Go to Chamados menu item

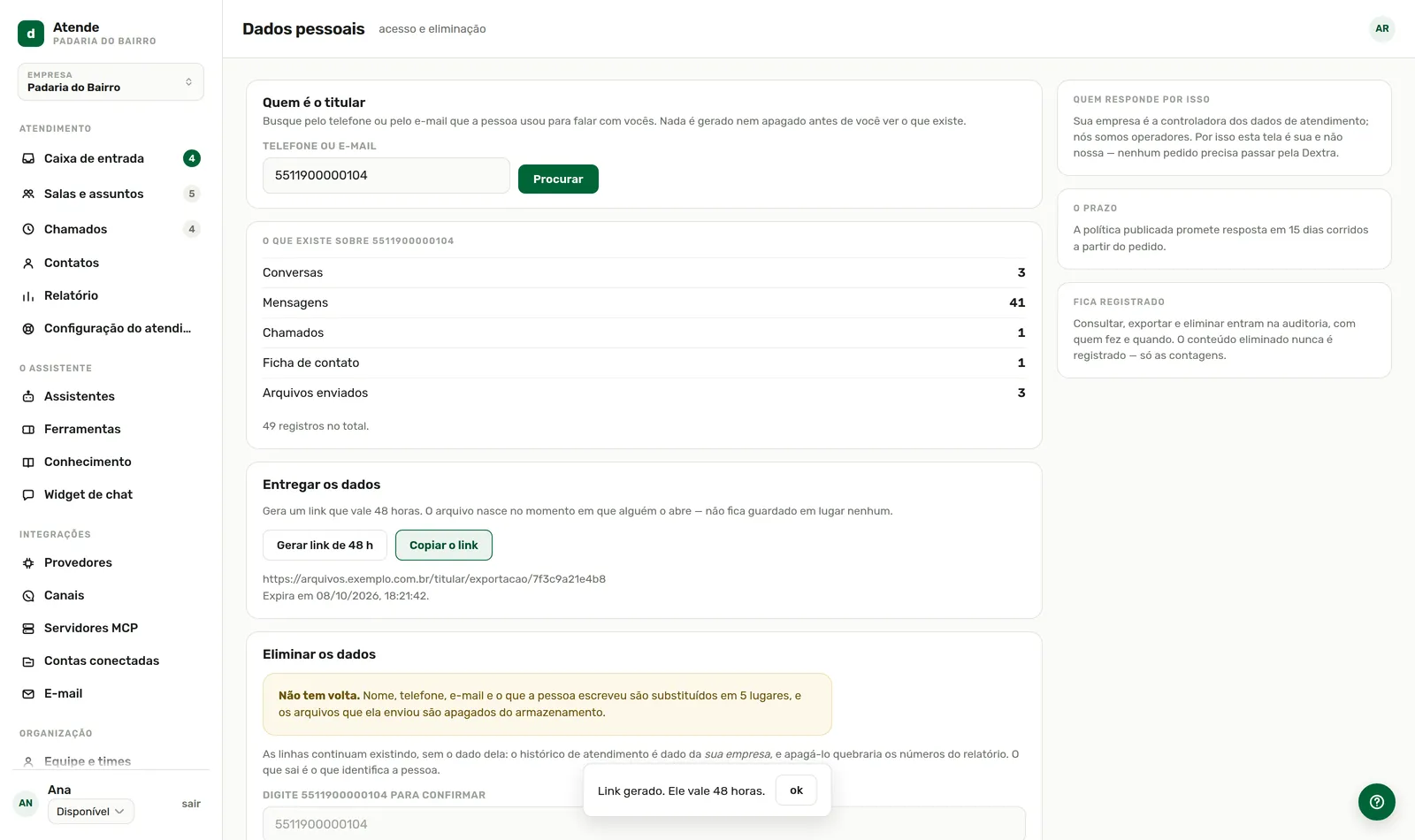tap(111, 229)
